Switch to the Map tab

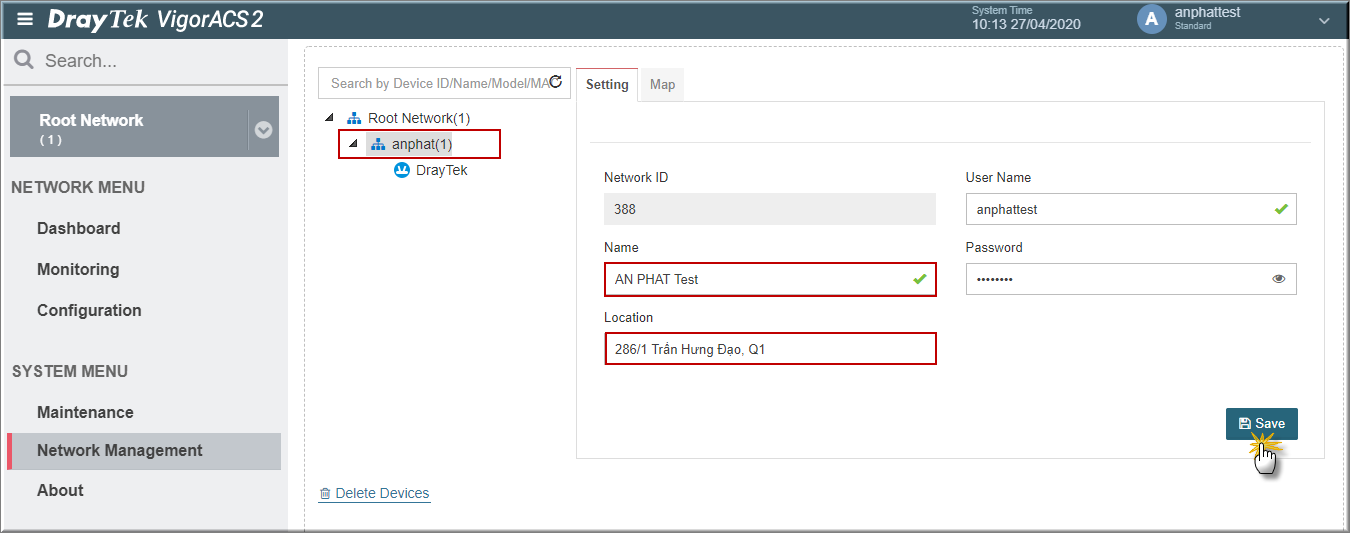click(x=662, y=85)
